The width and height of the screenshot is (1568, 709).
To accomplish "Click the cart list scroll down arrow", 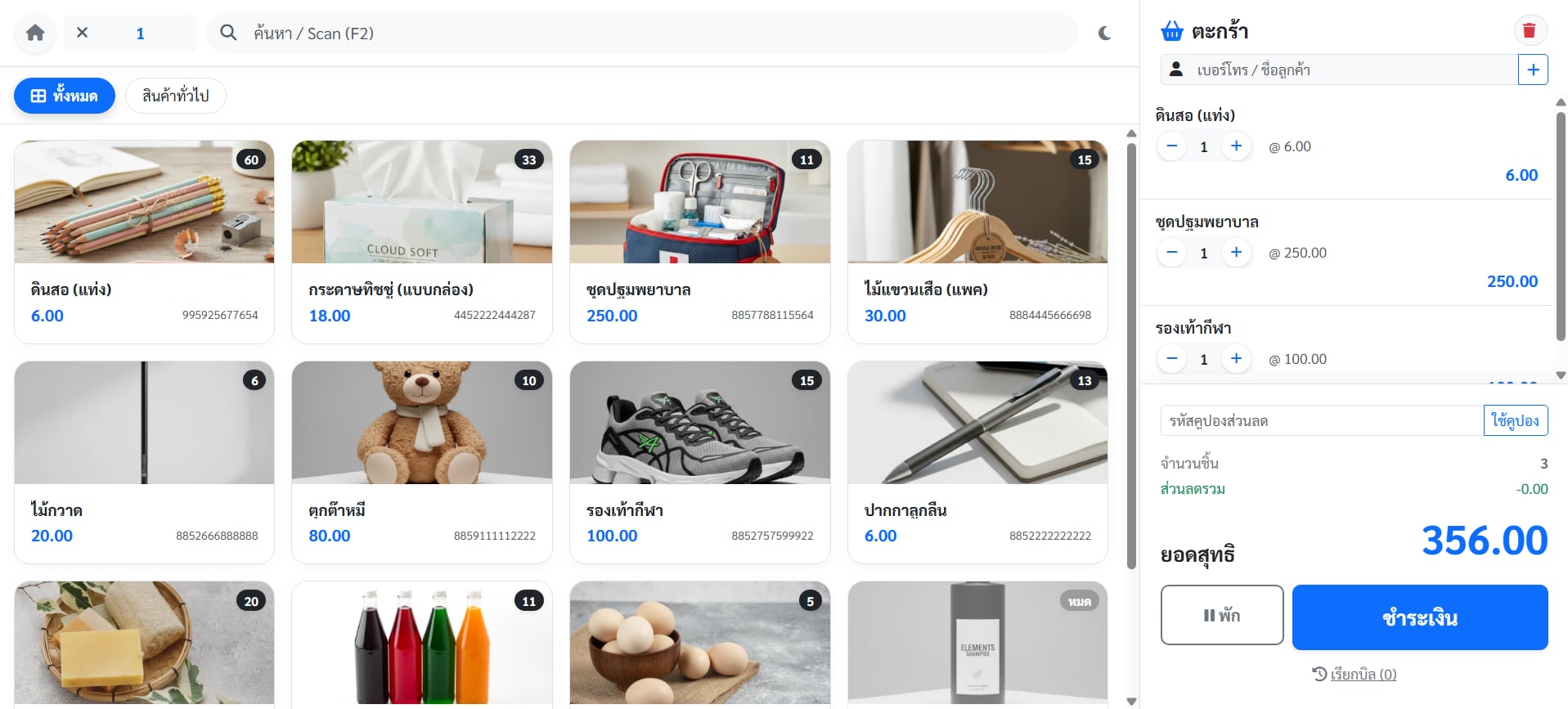I will [x=1561, y=375].
